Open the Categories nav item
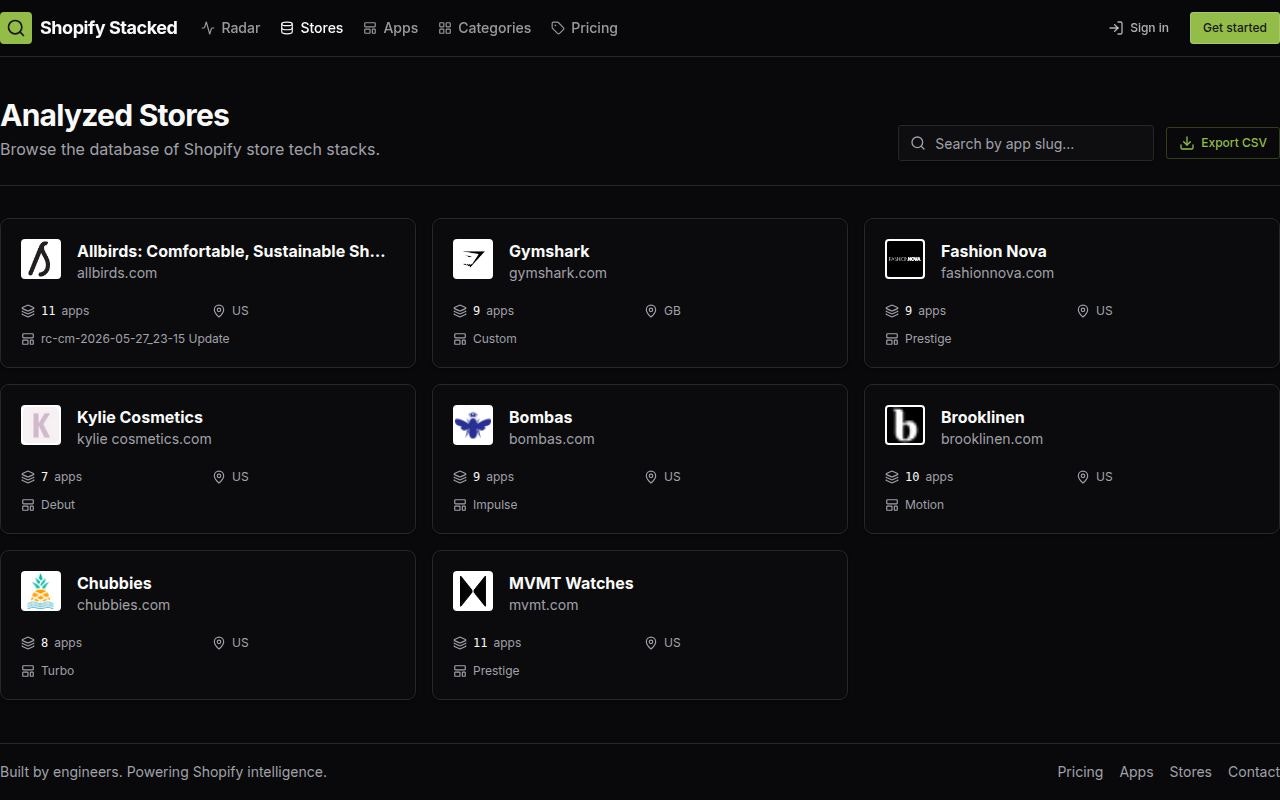 click(x=485, y=28)
